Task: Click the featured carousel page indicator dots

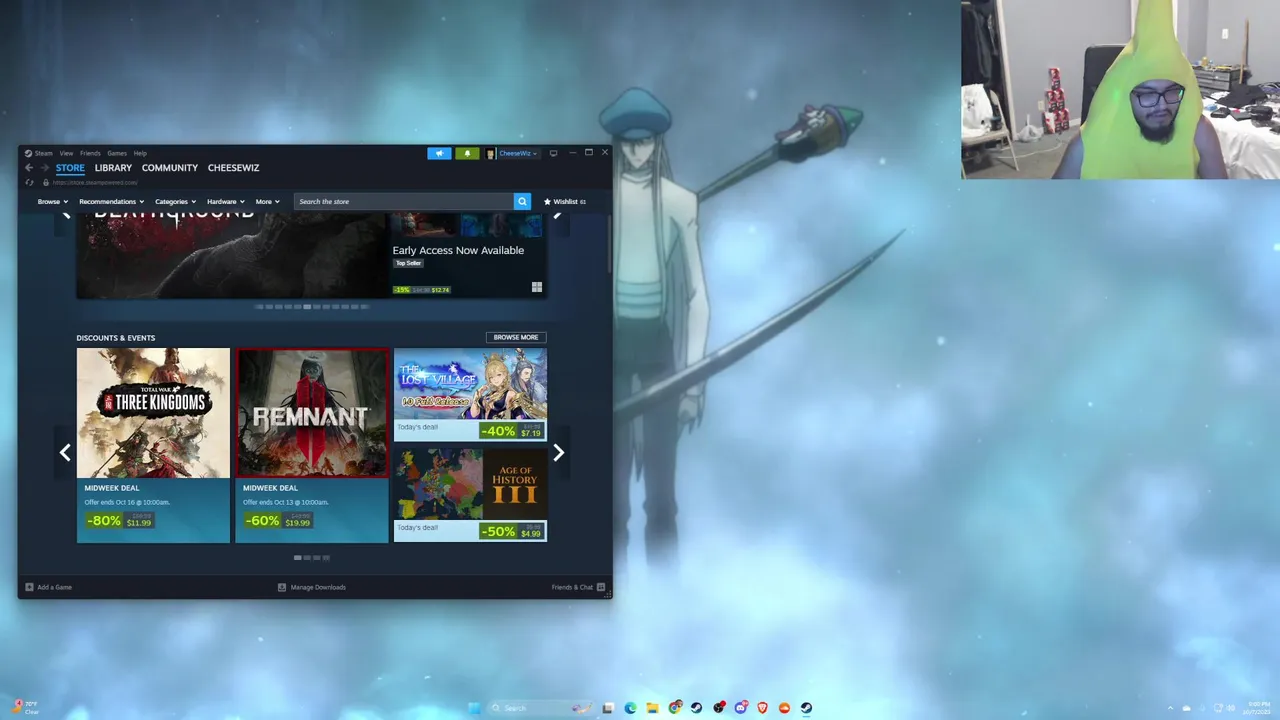Action: (312, 307)
